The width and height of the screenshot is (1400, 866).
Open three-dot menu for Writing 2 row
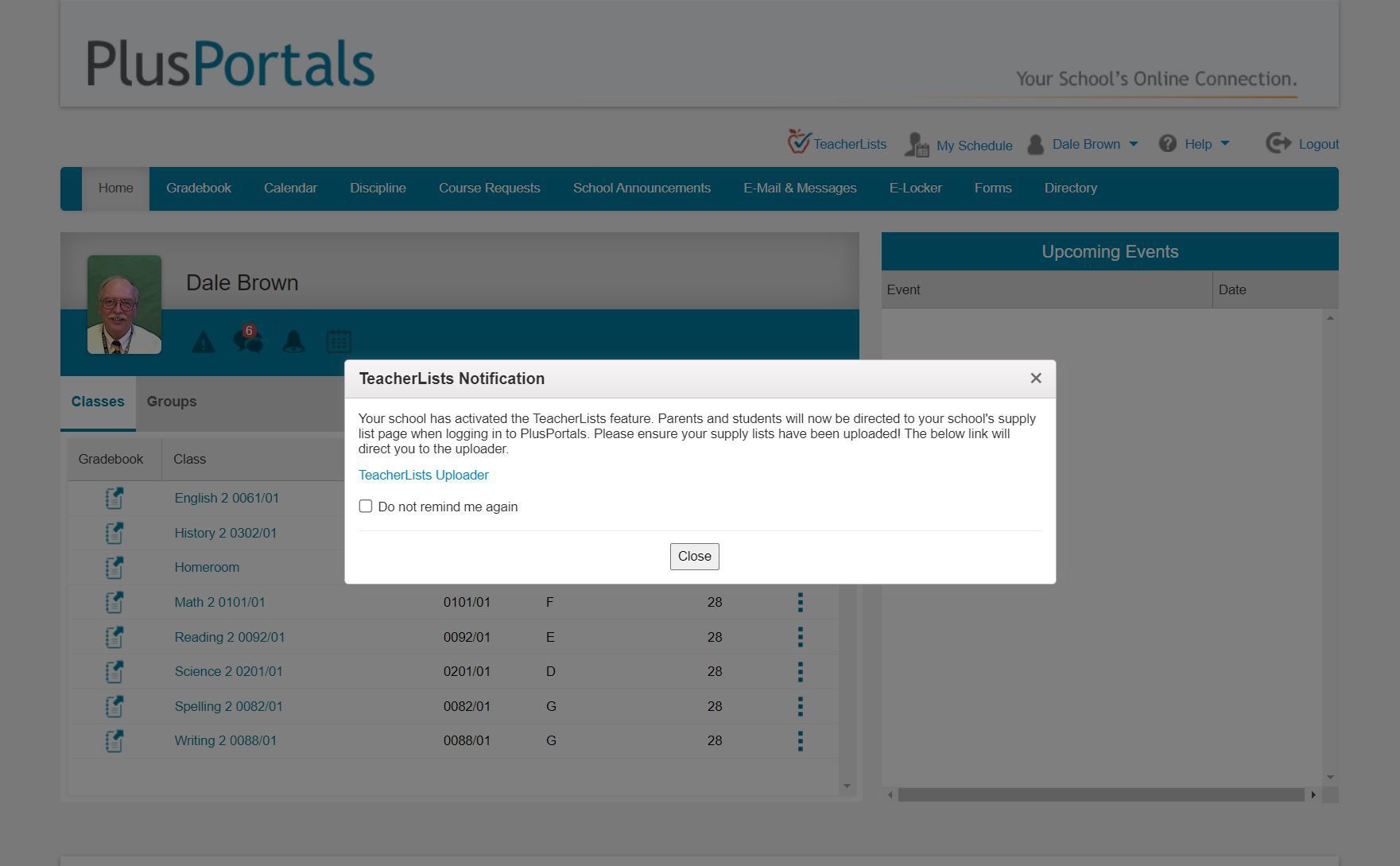pos(801,741)
